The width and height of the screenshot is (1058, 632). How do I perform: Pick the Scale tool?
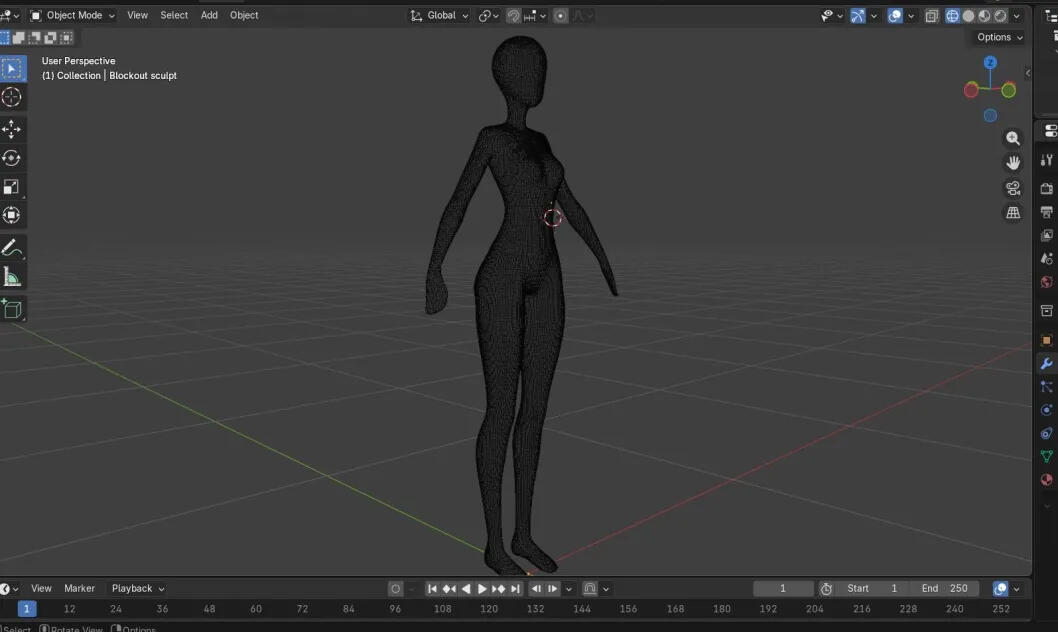11,187
